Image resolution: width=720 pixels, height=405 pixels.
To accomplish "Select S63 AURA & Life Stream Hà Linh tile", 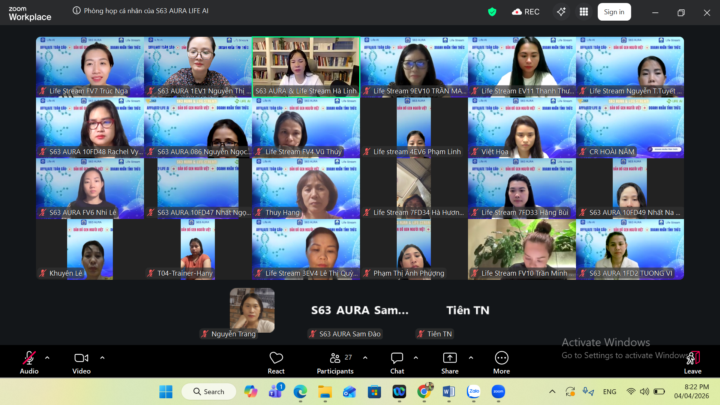I will (306, 67).
